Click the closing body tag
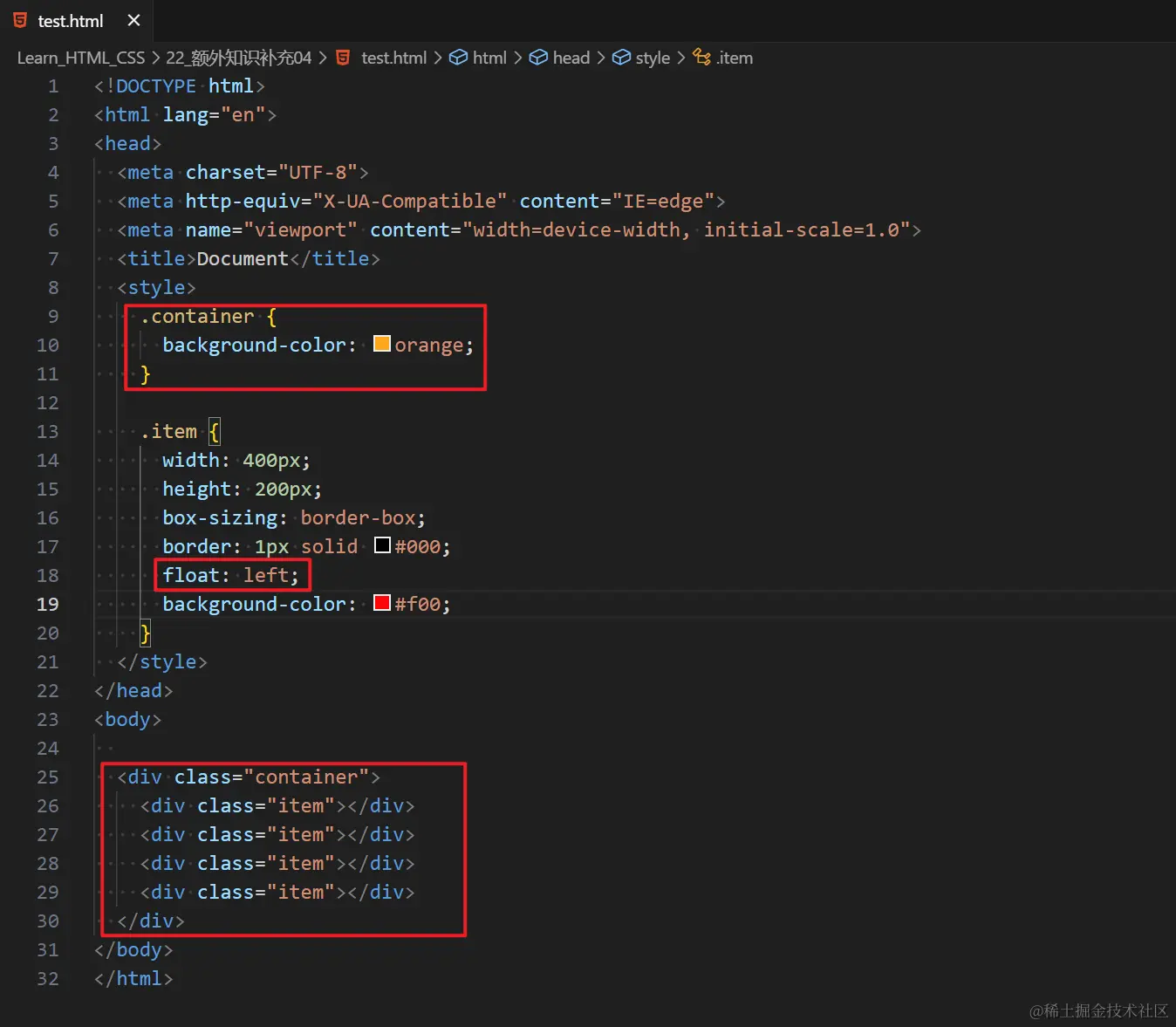 [133, 949]
